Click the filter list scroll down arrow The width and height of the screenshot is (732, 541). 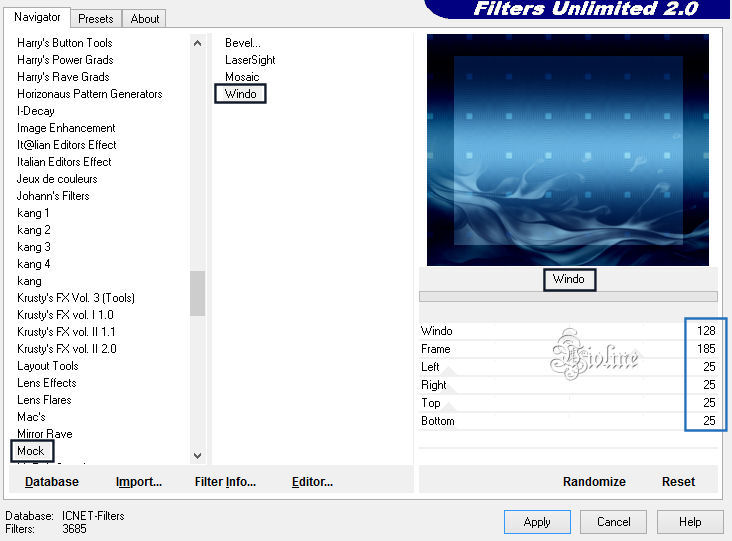(197, 456)
